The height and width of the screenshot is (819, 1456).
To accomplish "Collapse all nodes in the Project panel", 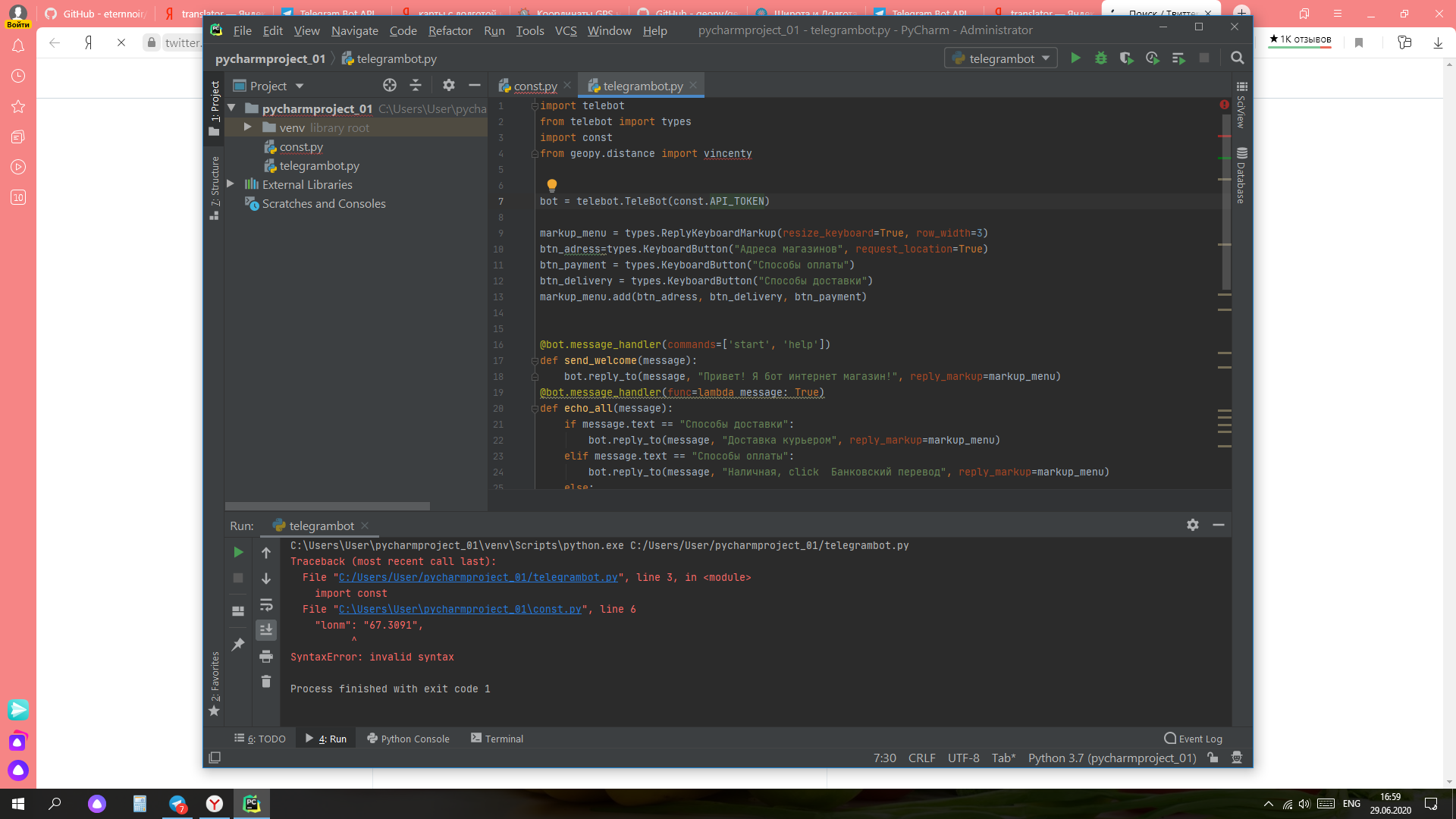I will (416, 86).
